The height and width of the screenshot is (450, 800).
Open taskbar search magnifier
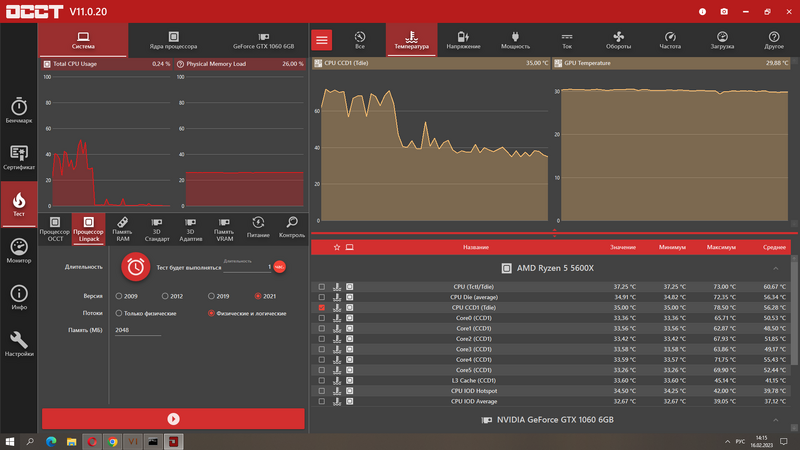pos(30,441)
